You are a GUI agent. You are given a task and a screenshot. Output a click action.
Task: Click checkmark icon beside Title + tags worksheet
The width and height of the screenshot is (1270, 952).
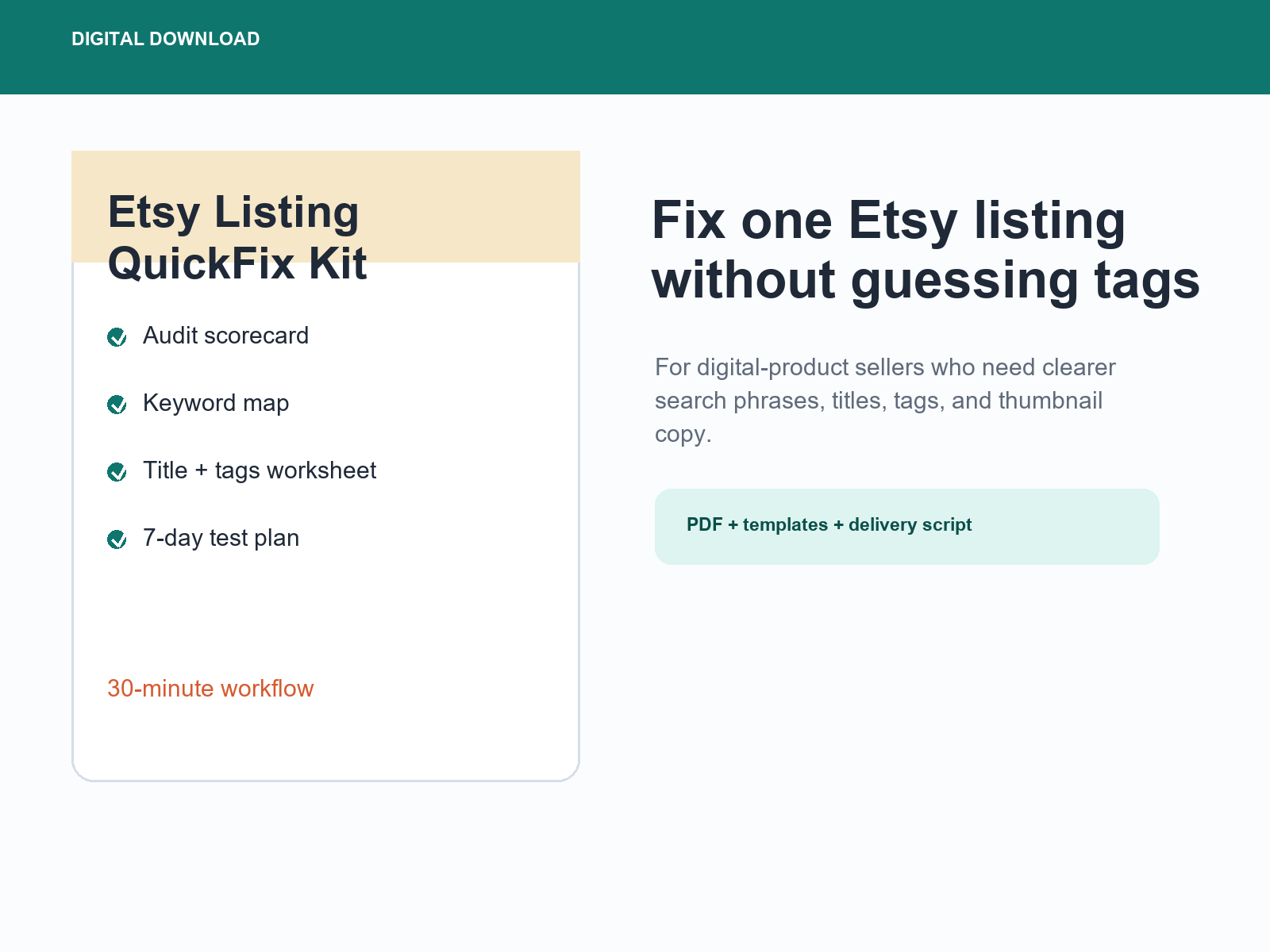click(x=117, y=472)
